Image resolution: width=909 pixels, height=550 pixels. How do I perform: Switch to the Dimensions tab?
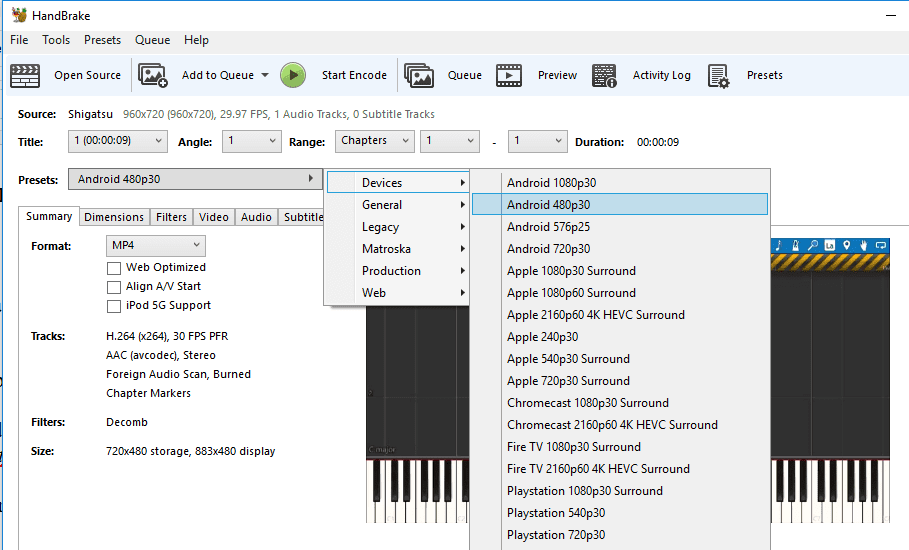[x=114, y=217]
